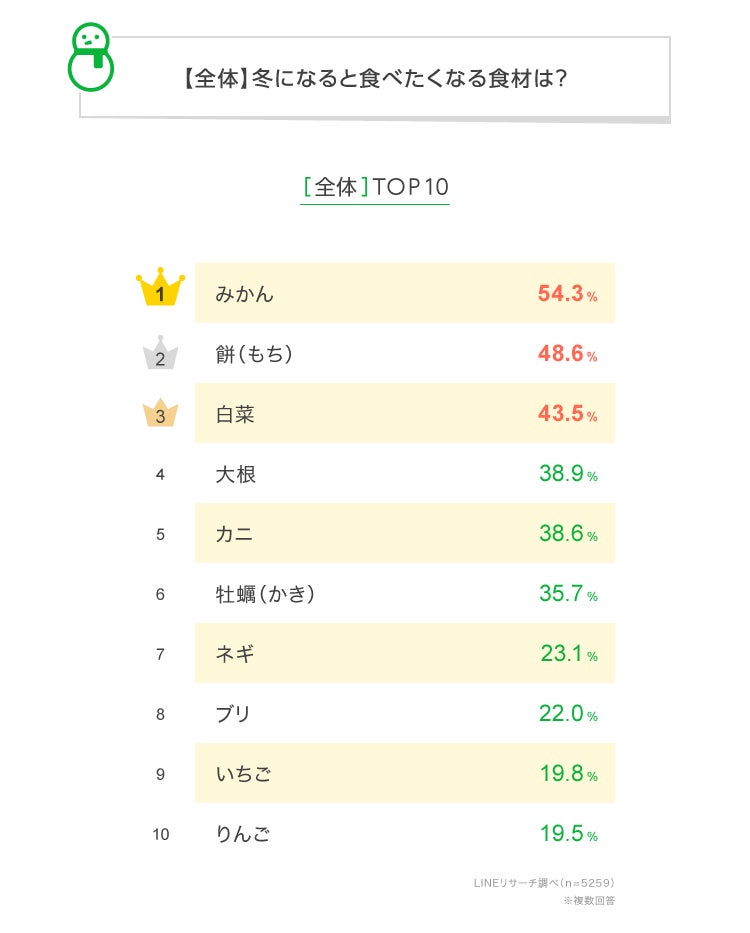Click the 牡蠣(かき) item label
The height and width of the screenshot is (933, 750).
click(266, 594)
